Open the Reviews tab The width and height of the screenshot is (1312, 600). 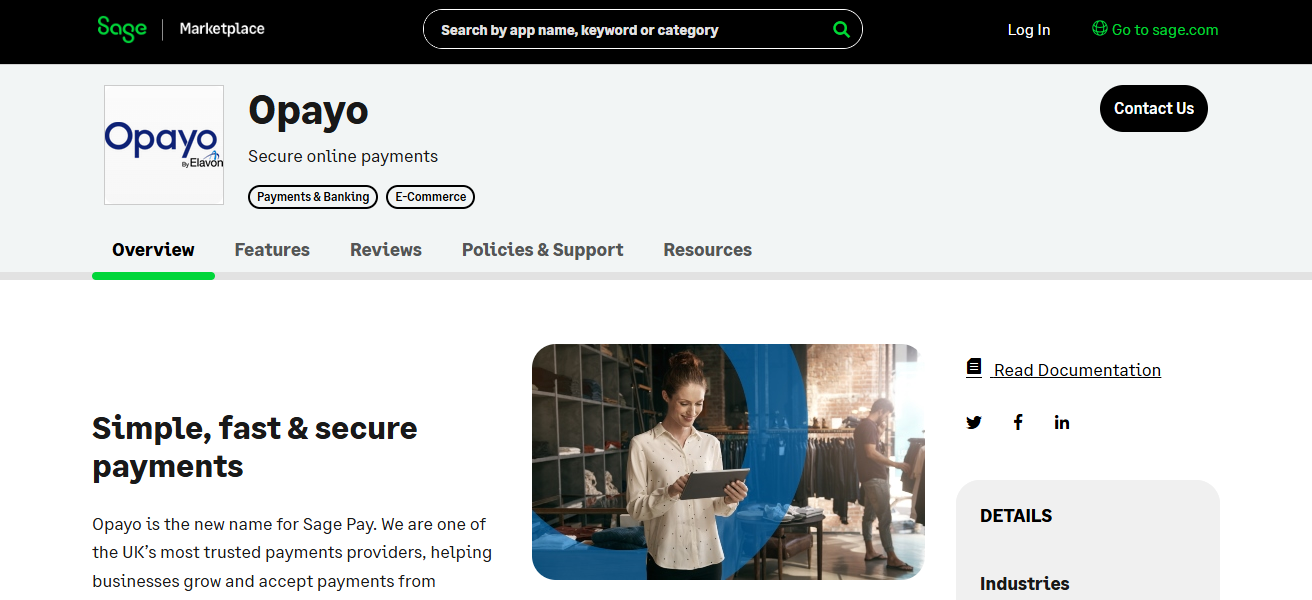386,250
